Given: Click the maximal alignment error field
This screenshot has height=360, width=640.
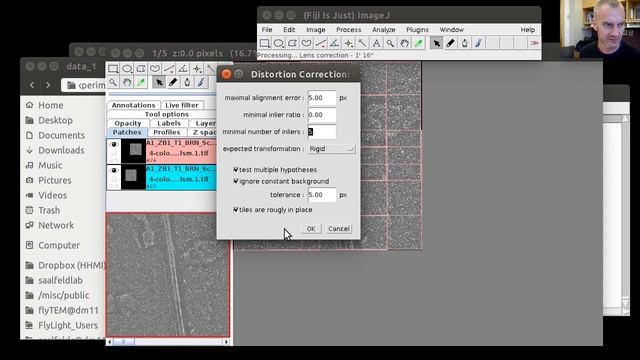Looking at the screenshot, I should 322,98.
